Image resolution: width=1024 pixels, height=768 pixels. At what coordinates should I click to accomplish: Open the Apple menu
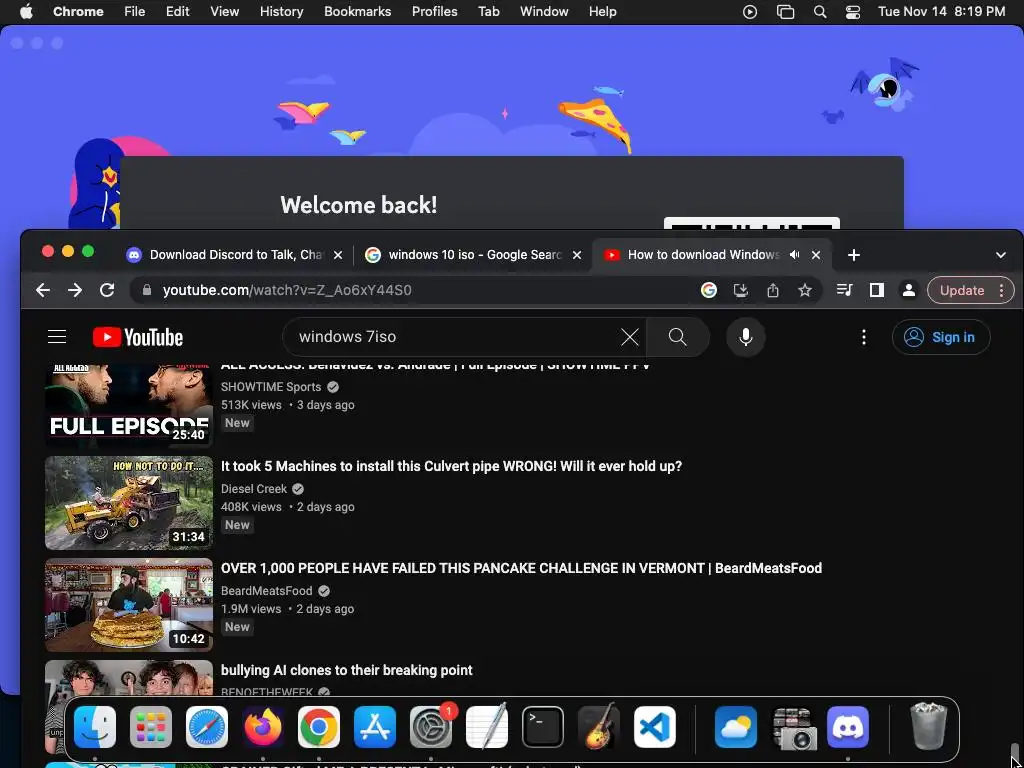(x=26, y=12)
